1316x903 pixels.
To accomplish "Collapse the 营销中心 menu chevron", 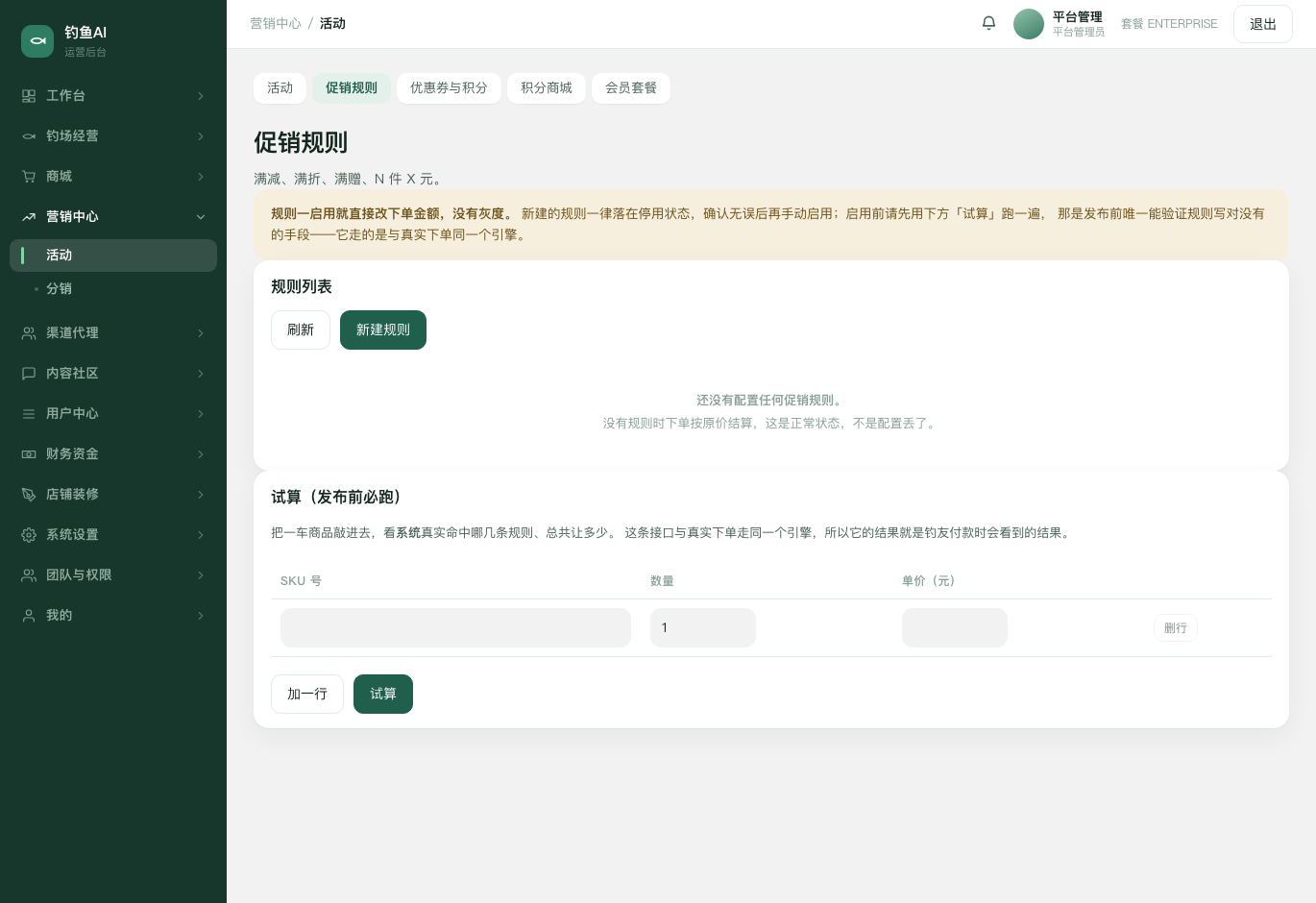I will pyautogui.click(x=201, y=217).
